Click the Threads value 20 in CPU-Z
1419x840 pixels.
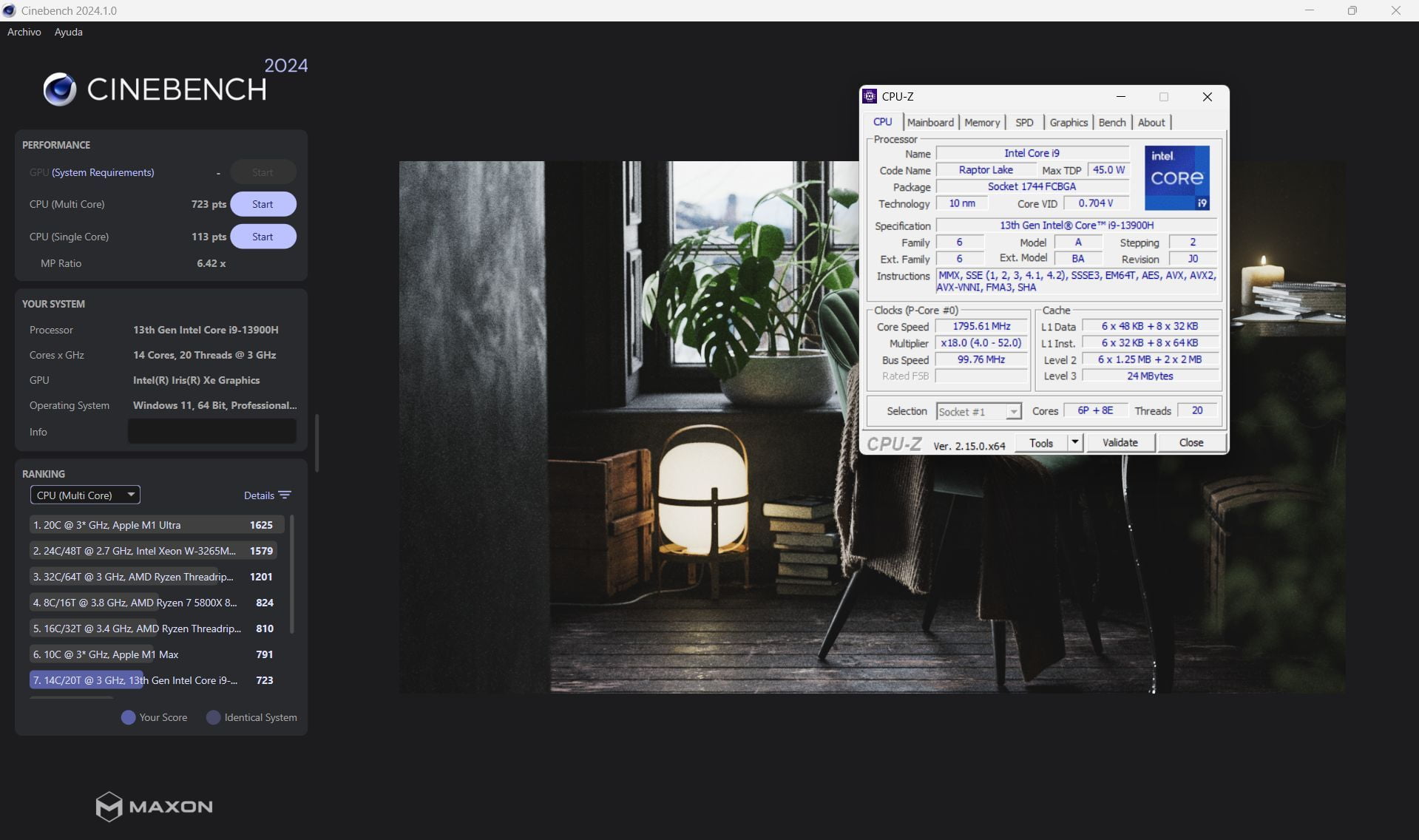[x=1197, y=410]
